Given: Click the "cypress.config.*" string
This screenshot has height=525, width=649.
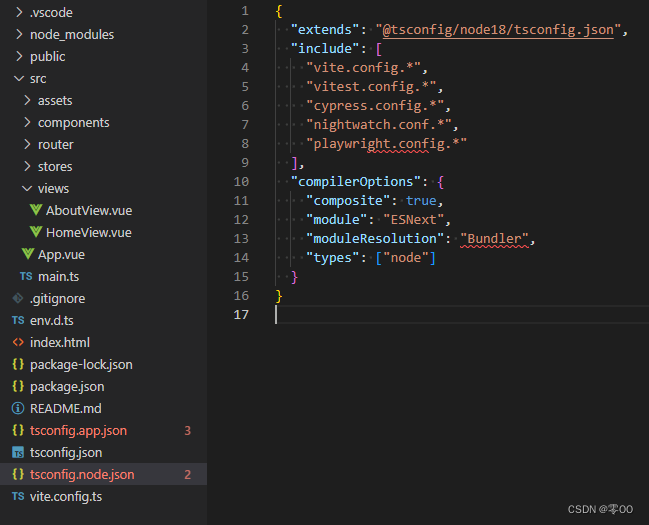Looking at the screenshot, I should (x=375, y=106).
